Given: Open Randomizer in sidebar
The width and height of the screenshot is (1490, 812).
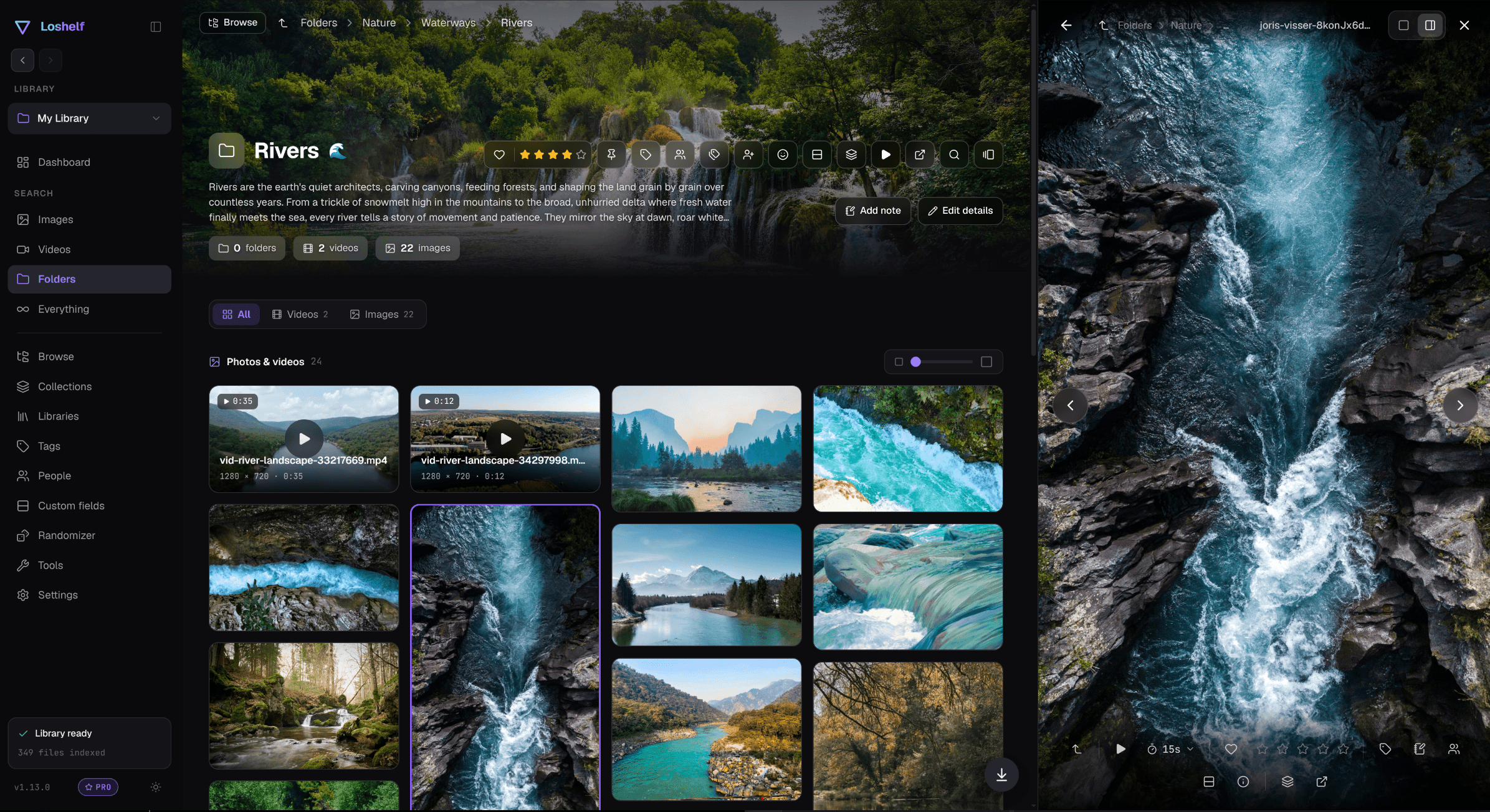Looking at the screenshot, I should tap(90, 535).
